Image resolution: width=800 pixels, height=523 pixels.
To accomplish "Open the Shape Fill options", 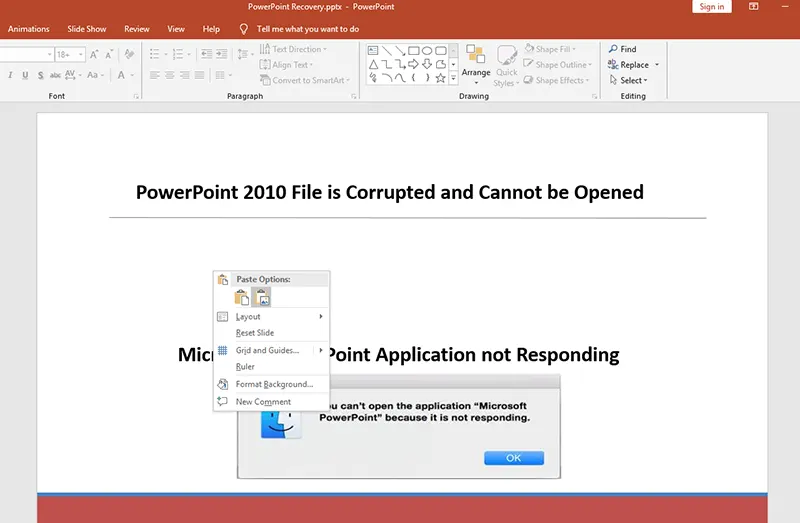I will pos(550,49).
